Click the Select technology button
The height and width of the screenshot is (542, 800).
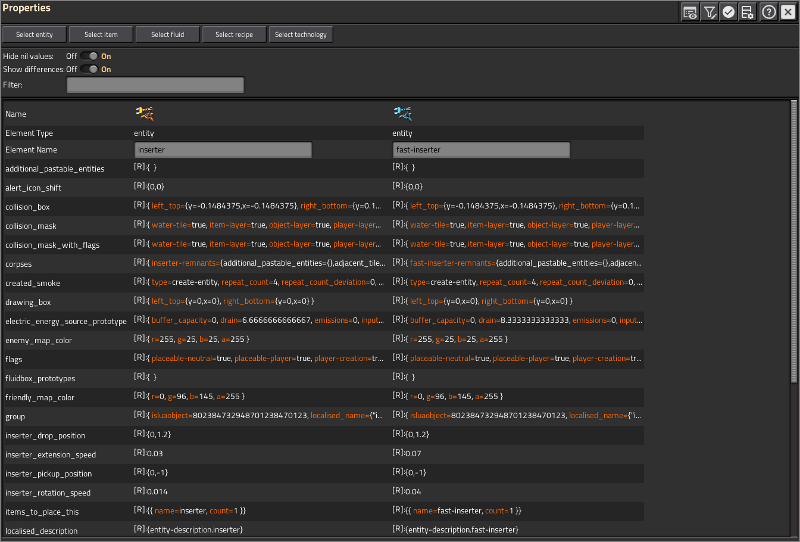point(300,34)
